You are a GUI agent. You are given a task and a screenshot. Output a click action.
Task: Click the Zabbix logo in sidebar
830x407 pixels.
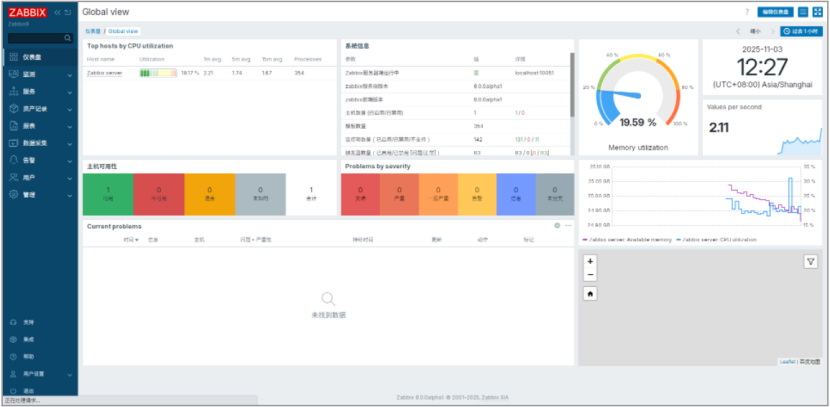(26, 12)
